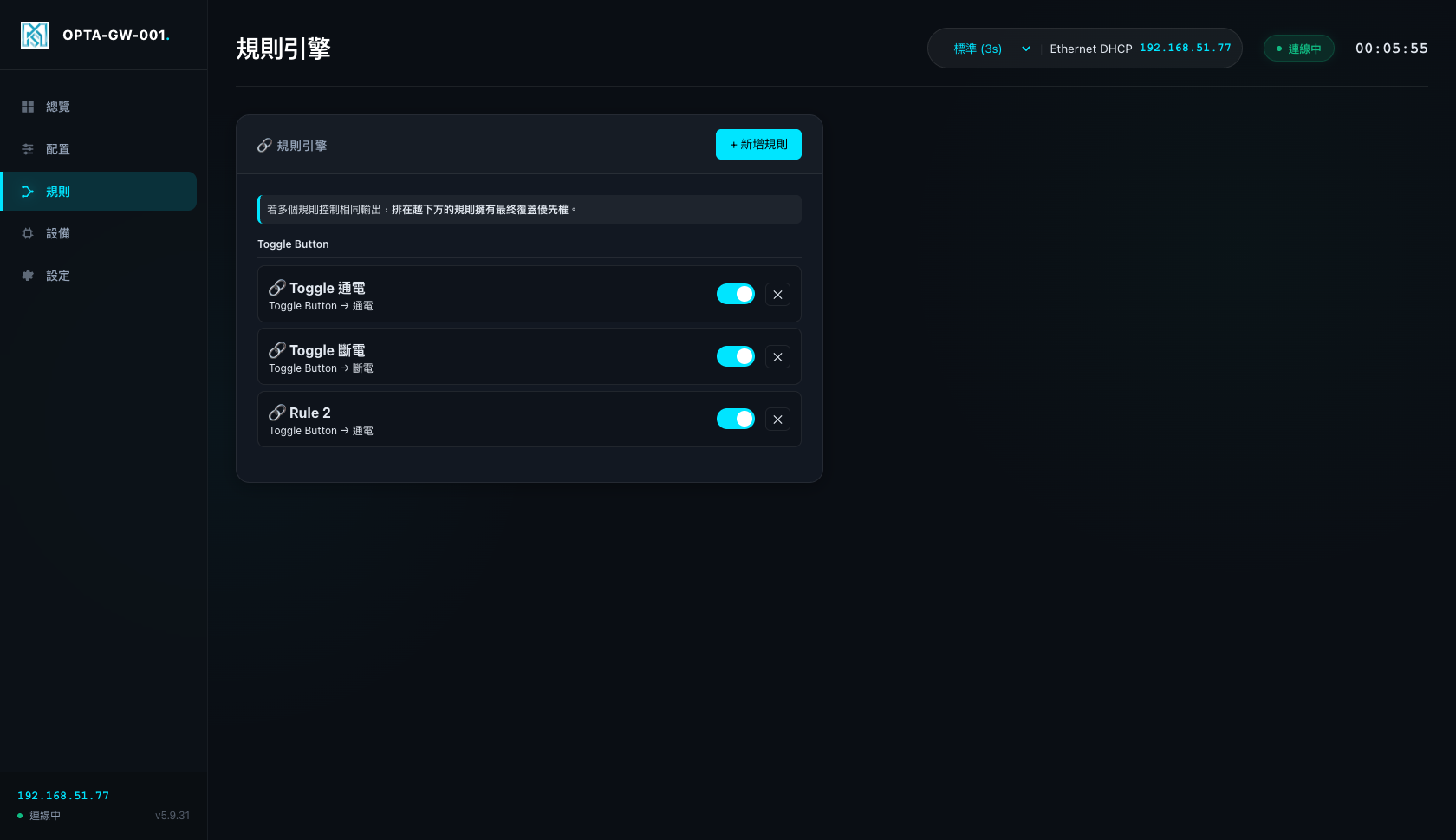Click the link icon beside 規則引擎 panel title
Screen dimensions: 1456x840
click(264, 146)
